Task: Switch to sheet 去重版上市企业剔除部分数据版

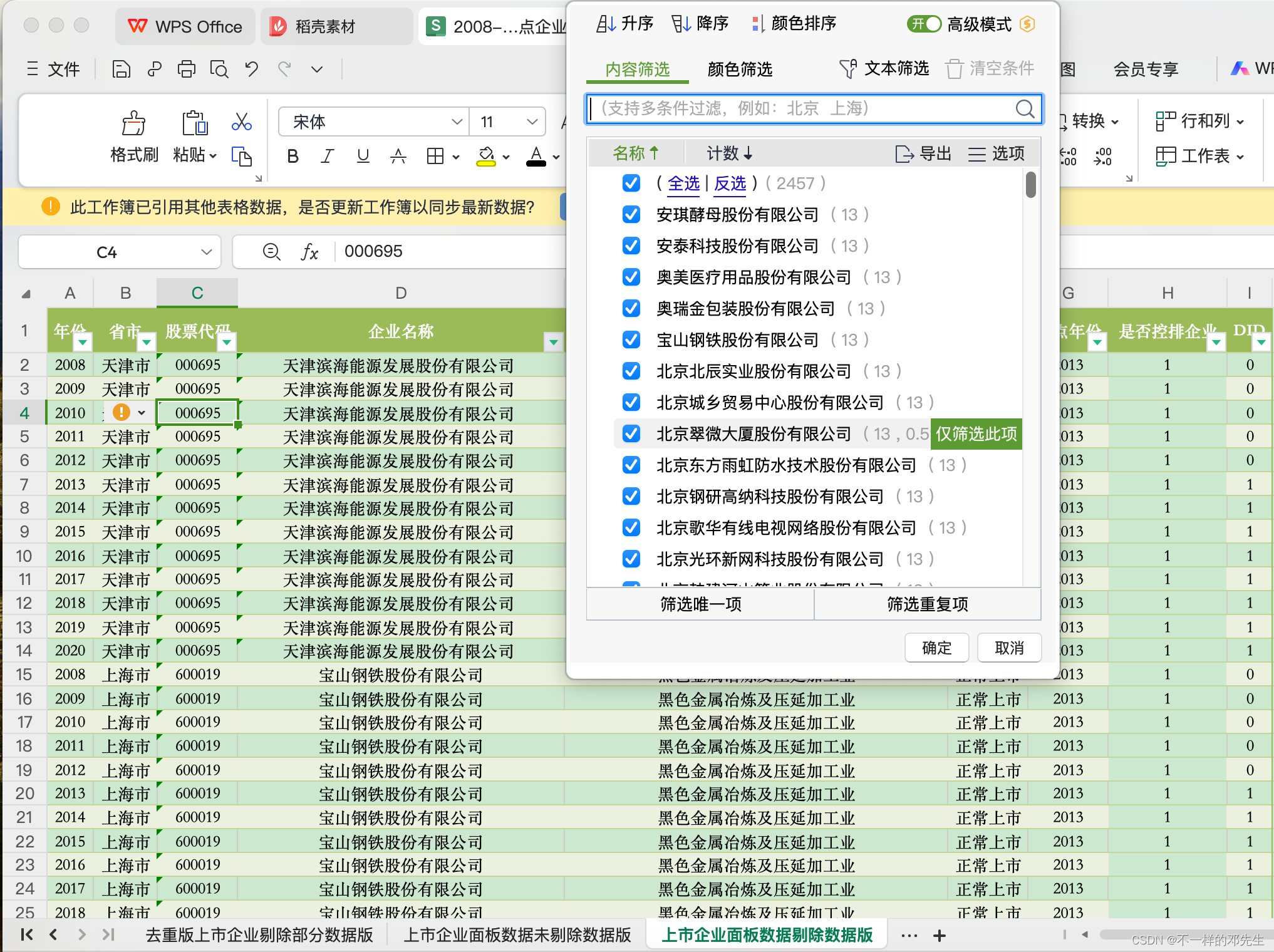Action: 259,935
